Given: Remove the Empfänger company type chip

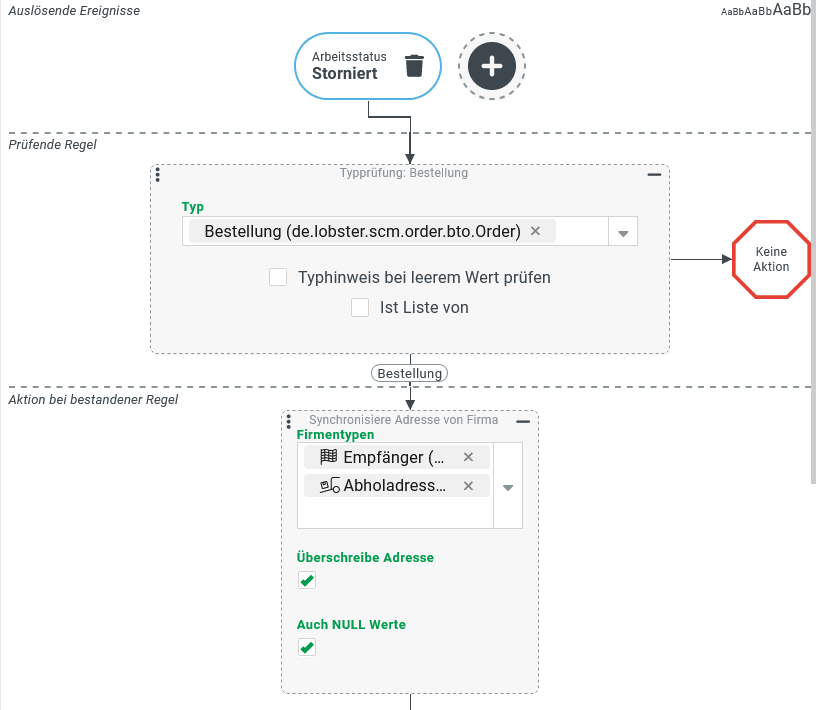Looking at the screenshot, I should [468, 457].
